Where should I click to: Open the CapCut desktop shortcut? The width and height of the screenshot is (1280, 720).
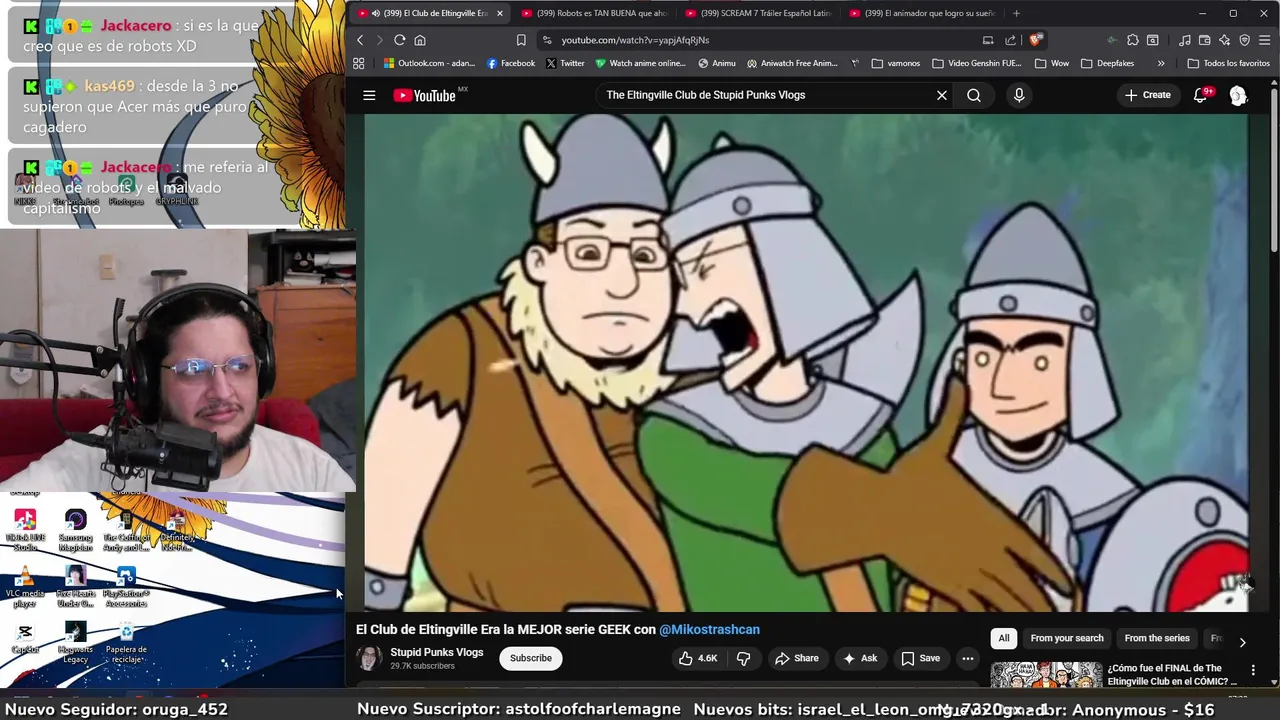pos(25,638)
